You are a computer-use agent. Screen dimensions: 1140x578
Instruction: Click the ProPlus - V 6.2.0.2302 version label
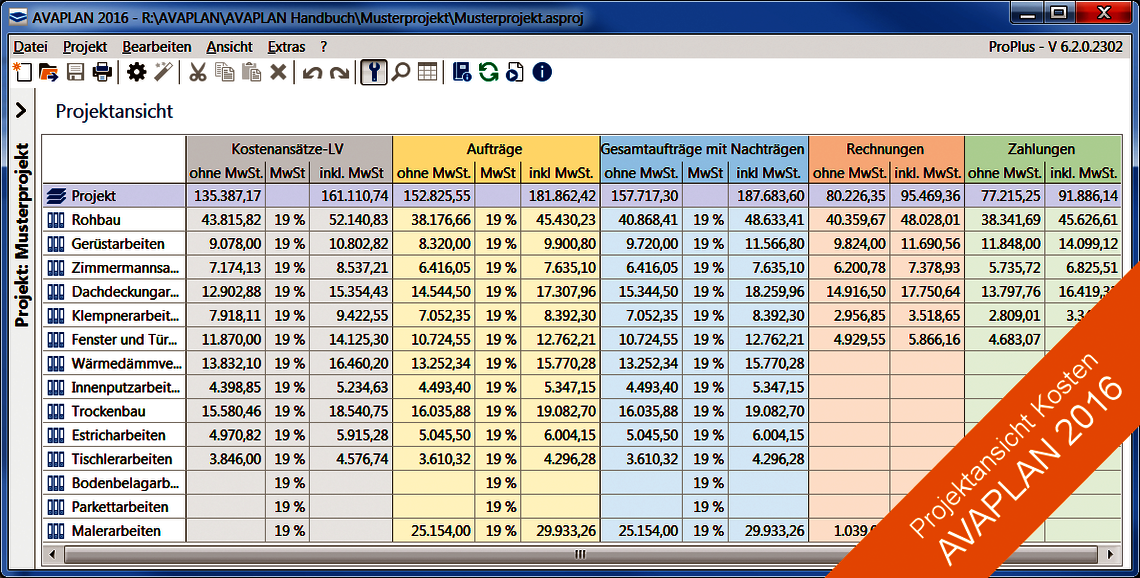click(1056, 47)
